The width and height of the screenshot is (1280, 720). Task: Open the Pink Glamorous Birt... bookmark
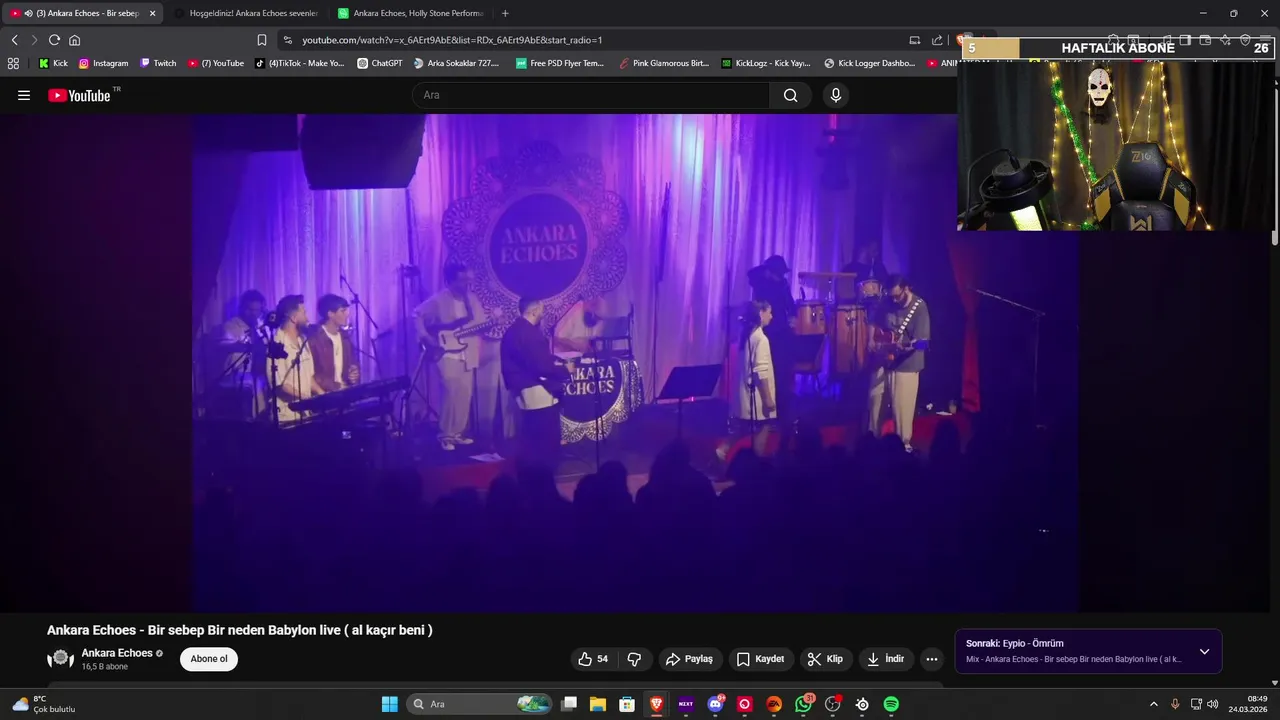click(x=664, y=63)
